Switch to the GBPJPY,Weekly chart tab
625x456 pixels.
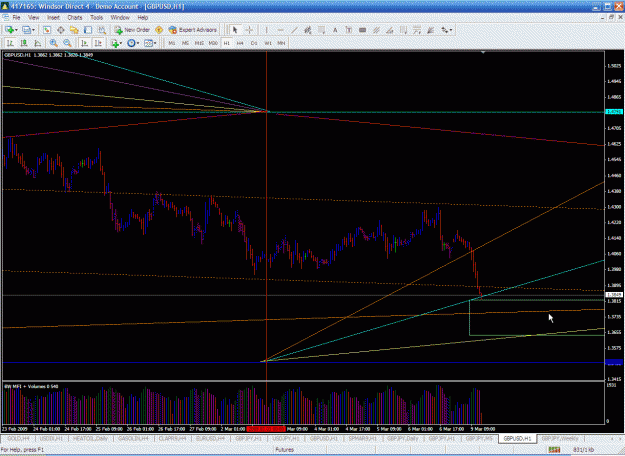click(x=560, y=438)
